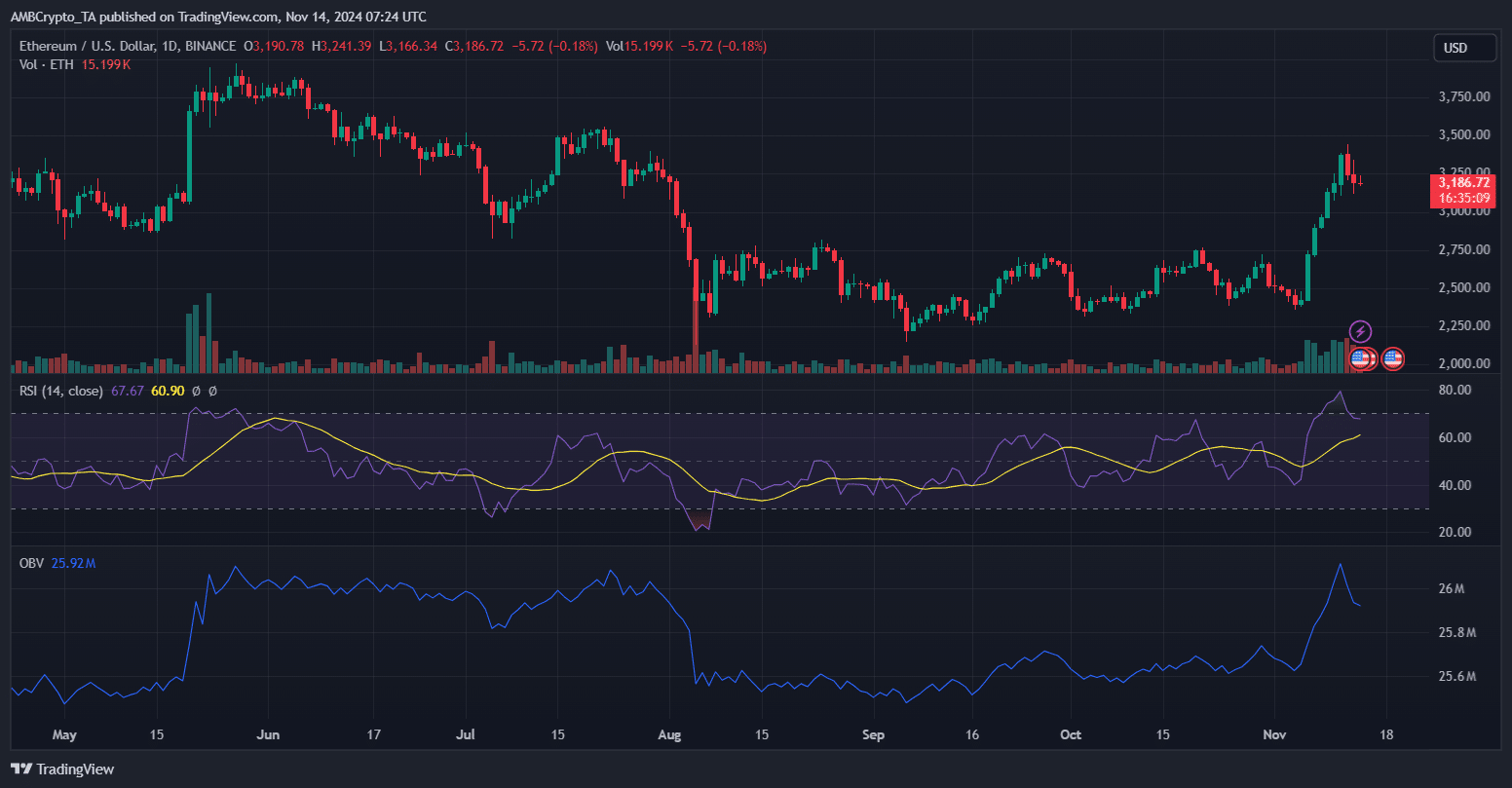Click the '26M' OBV axis label

click(1452, 588)
